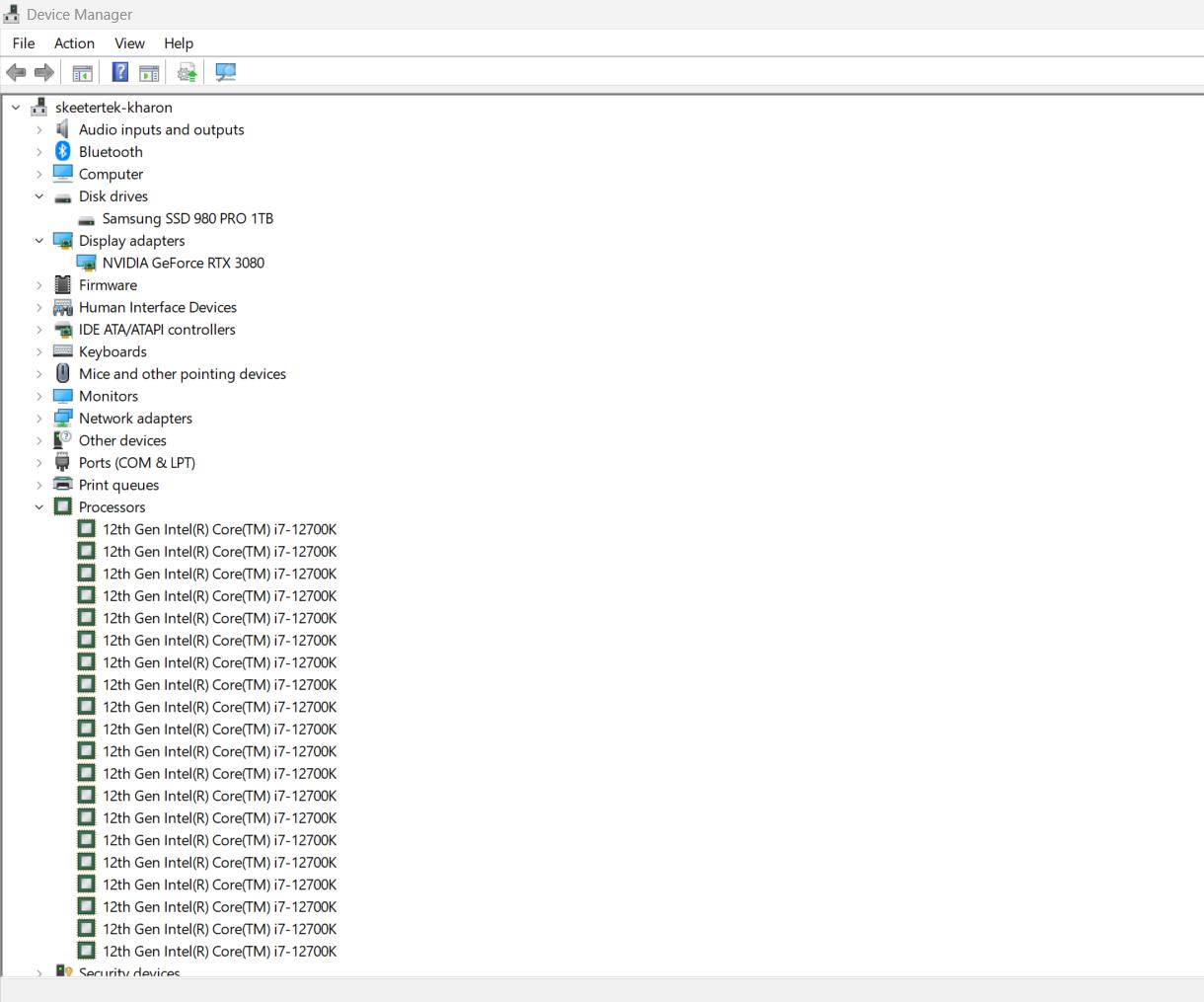This screenshot has height=1002, width=1204.
Task: Collapse the Display adapters node
Action: (x=39, y=240)
